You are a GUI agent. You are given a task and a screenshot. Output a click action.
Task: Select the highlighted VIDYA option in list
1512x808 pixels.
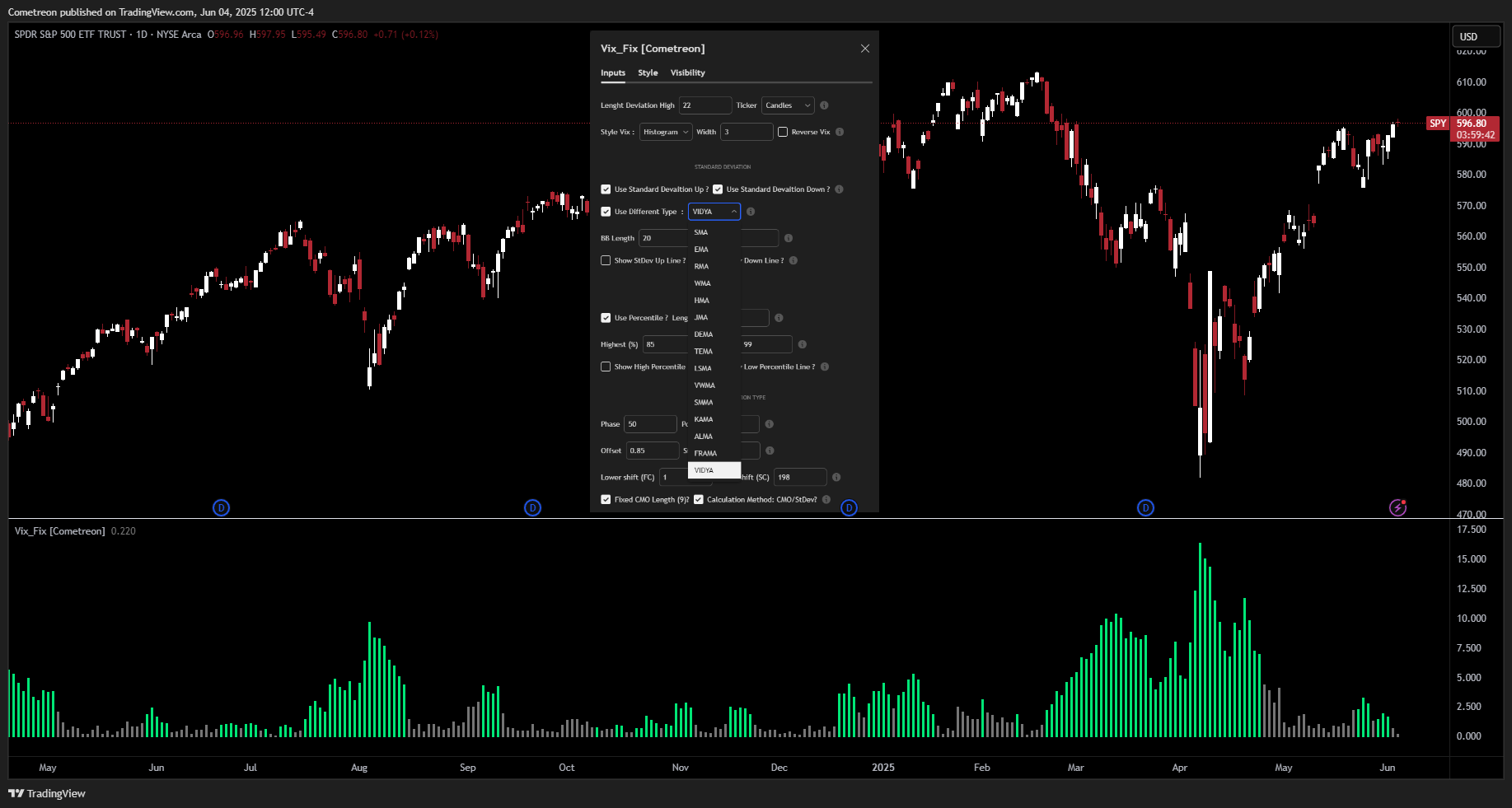(x=714, y=470)
